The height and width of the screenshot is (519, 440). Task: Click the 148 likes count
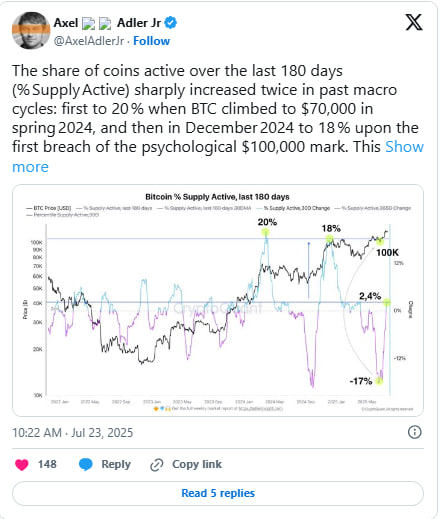point(47,464)
